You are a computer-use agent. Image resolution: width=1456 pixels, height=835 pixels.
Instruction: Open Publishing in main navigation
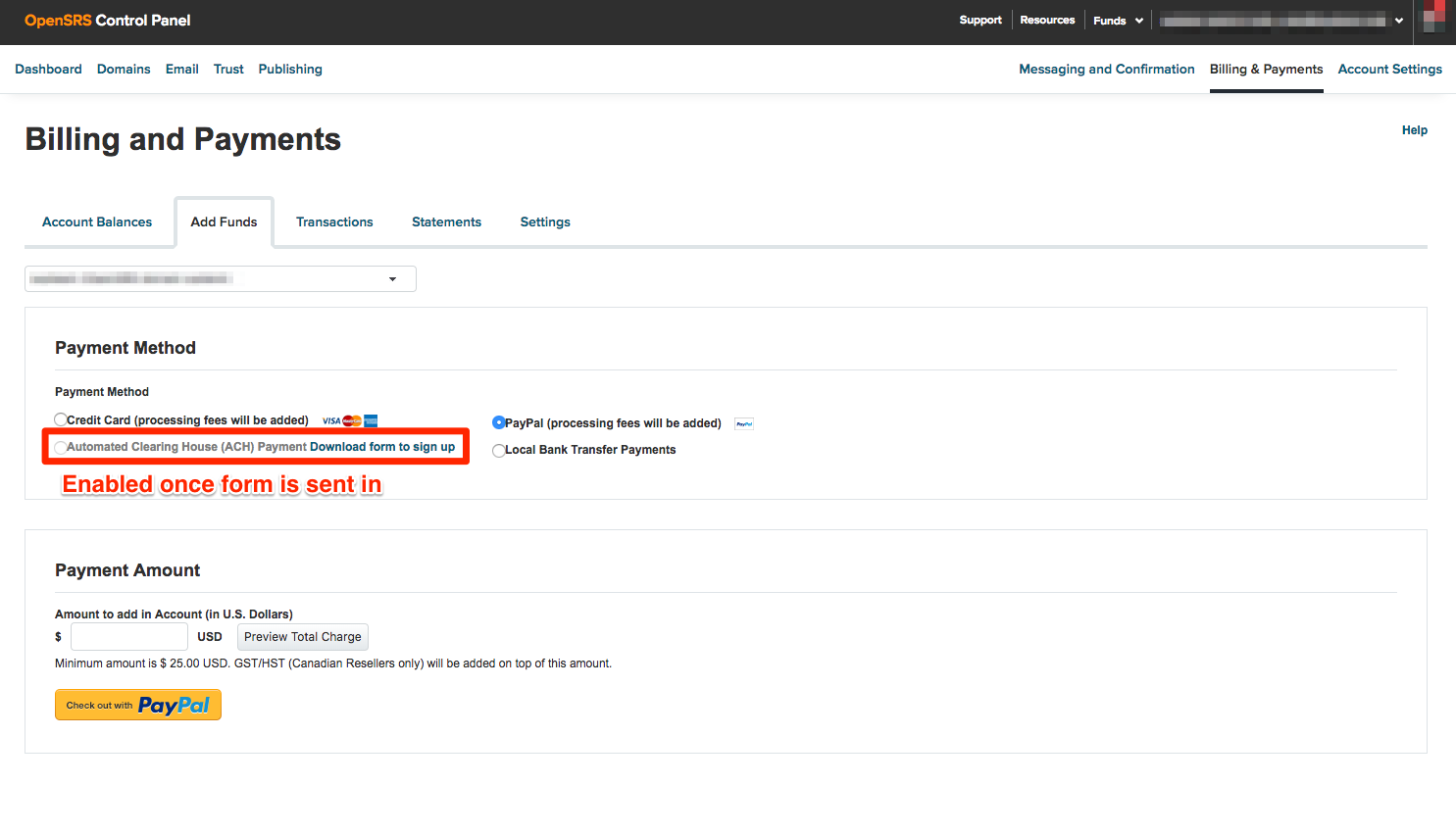click(290, 70)
